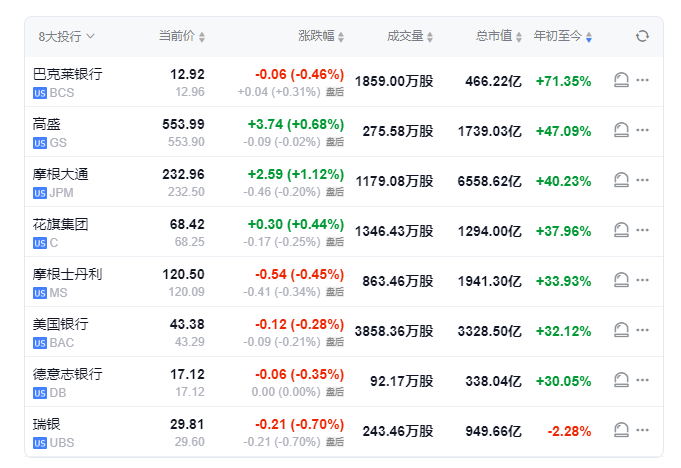Select volume 3858.36万股
The width and height of the screenshot is (681, 468).
click(x=394, y=331)
